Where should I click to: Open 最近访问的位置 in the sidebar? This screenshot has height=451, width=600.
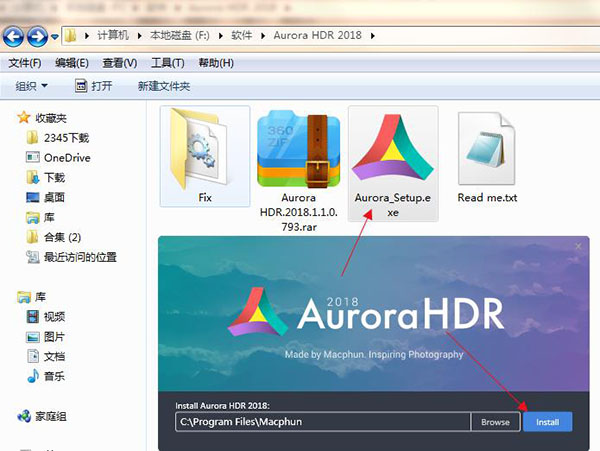[x=71, y=257]
